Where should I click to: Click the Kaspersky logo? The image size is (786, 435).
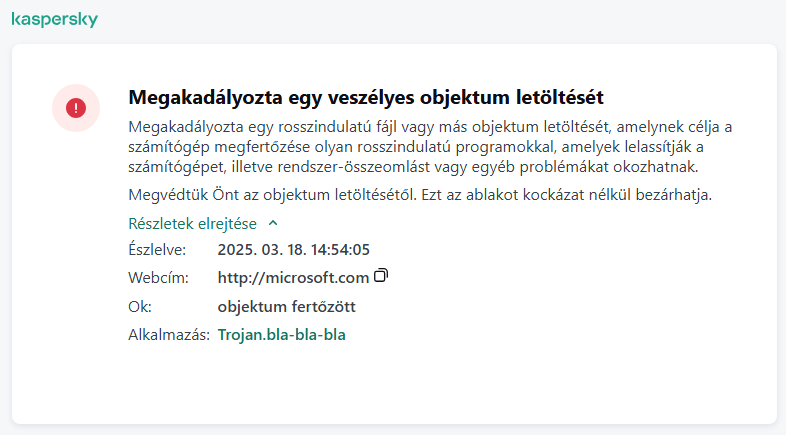tap(54, 20)
